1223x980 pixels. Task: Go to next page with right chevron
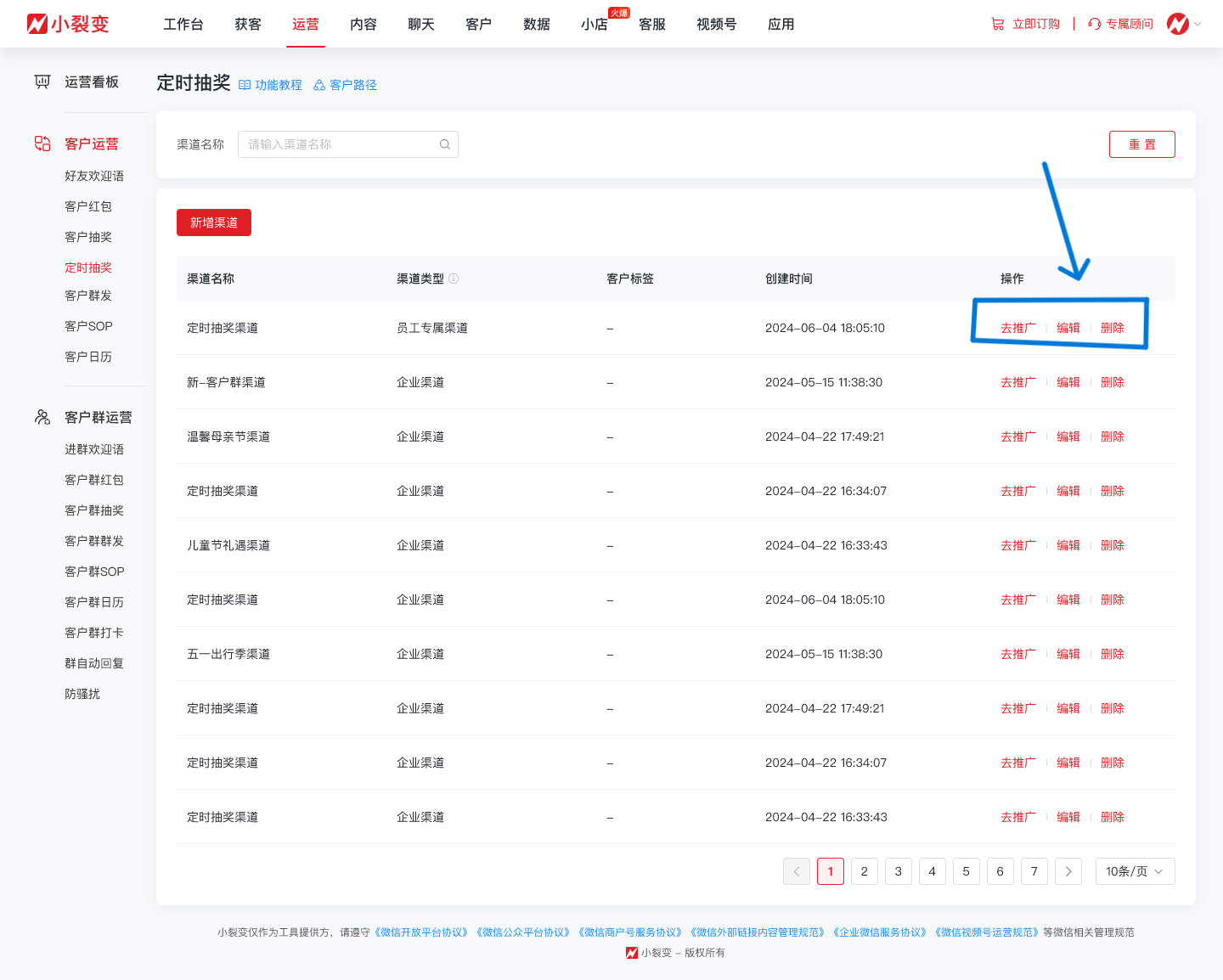pos(1068,871)
